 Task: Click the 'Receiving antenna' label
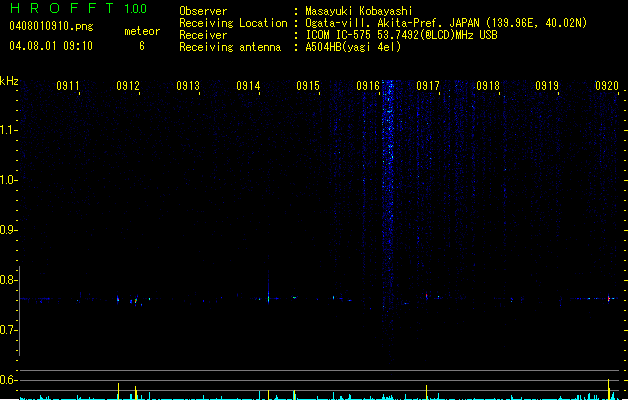[230, 47]
